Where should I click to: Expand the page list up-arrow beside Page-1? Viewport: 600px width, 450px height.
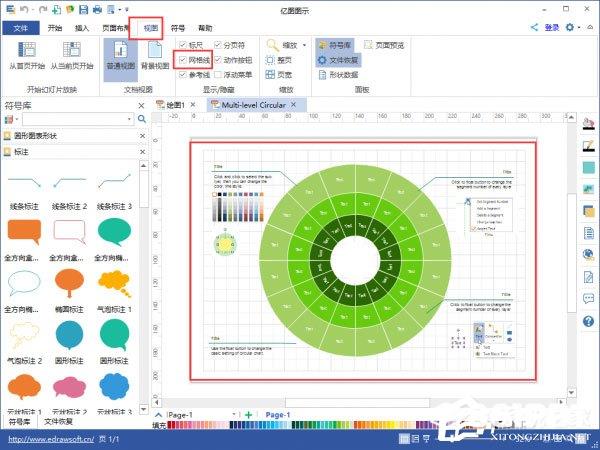click(158, 415)
